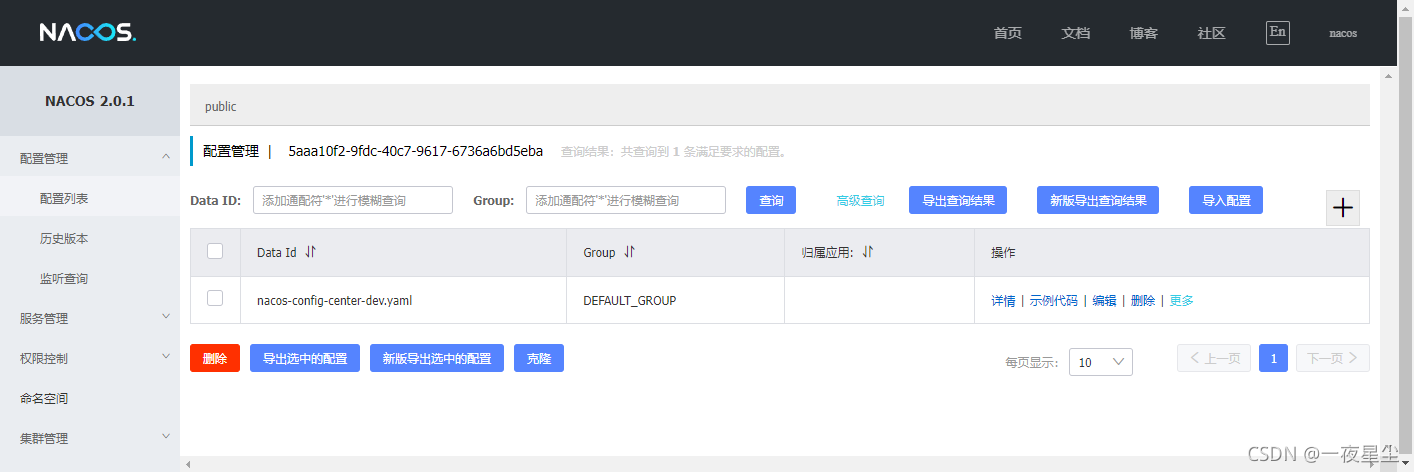This screenshot has width=1414, height=472.
Task: Click namespace ID 5aaa10f2-9fdc-40c7-9617-6736a6bd5eba
Action: (416, 152)
